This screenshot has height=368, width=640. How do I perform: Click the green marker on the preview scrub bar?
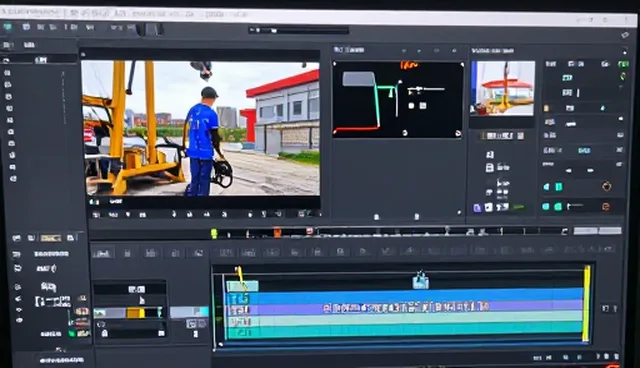tap(214, 233)
